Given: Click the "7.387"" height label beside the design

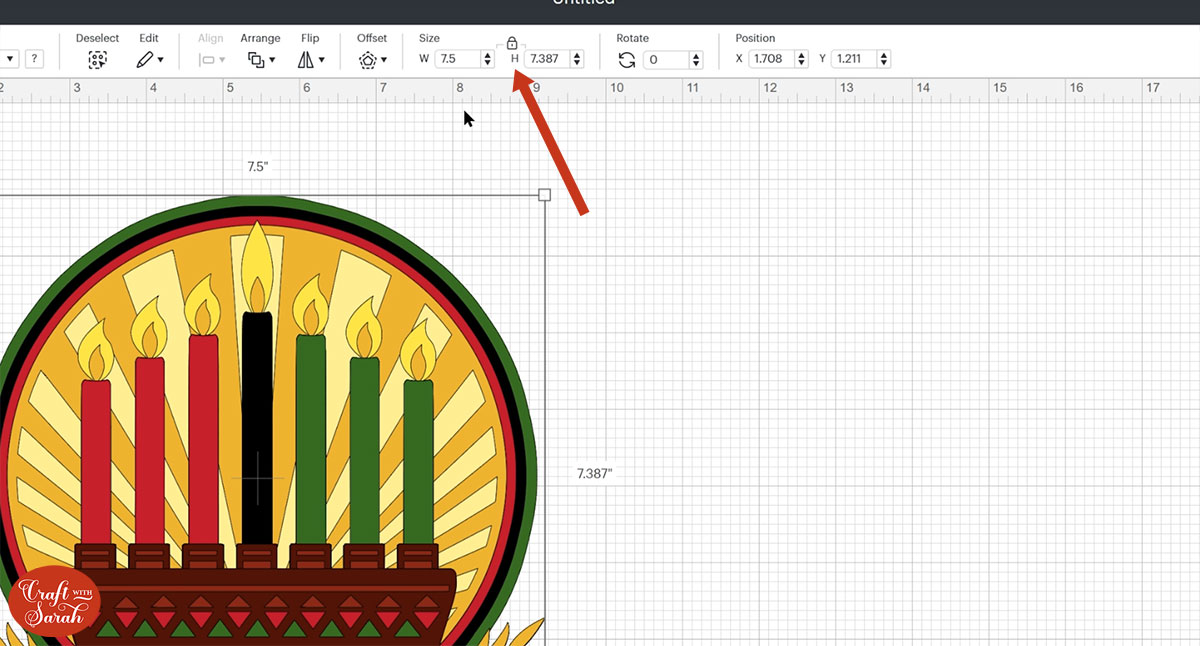Looking at the screenshot, I should coord(594,474).
